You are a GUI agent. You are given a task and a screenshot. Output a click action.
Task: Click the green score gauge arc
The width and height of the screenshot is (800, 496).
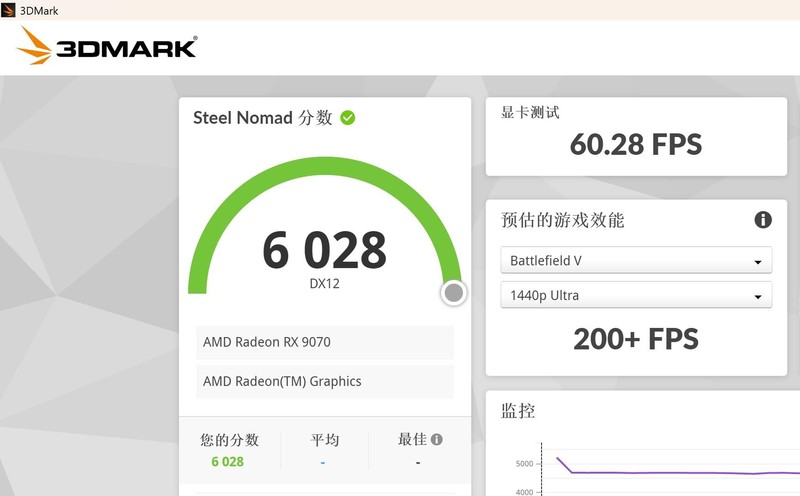point(324,167)
